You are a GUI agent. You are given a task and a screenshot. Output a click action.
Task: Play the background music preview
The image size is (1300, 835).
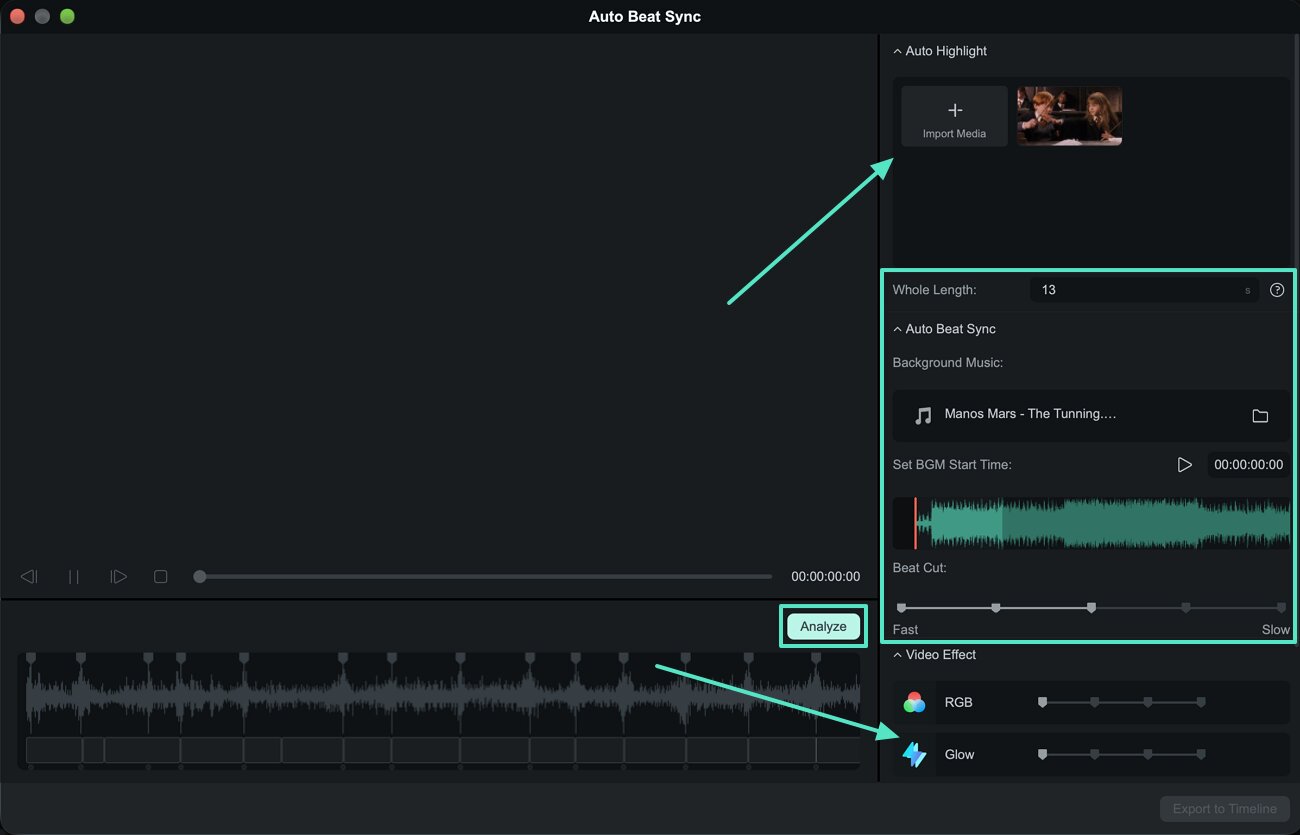coord(1184,465)
